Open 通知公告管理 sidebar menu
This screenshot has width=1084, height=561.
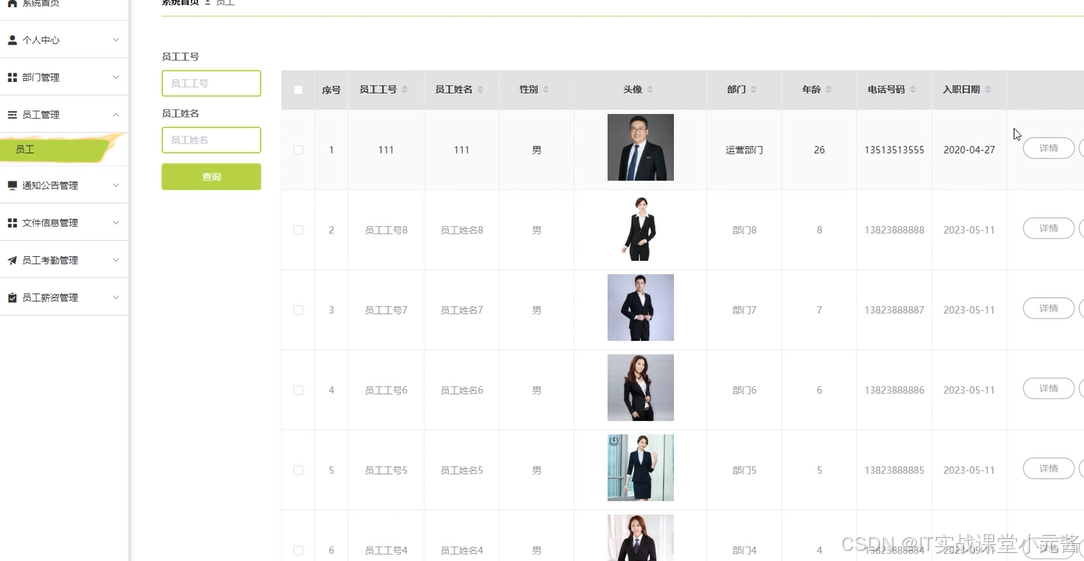pyautogui.click(x=64, y=185)
